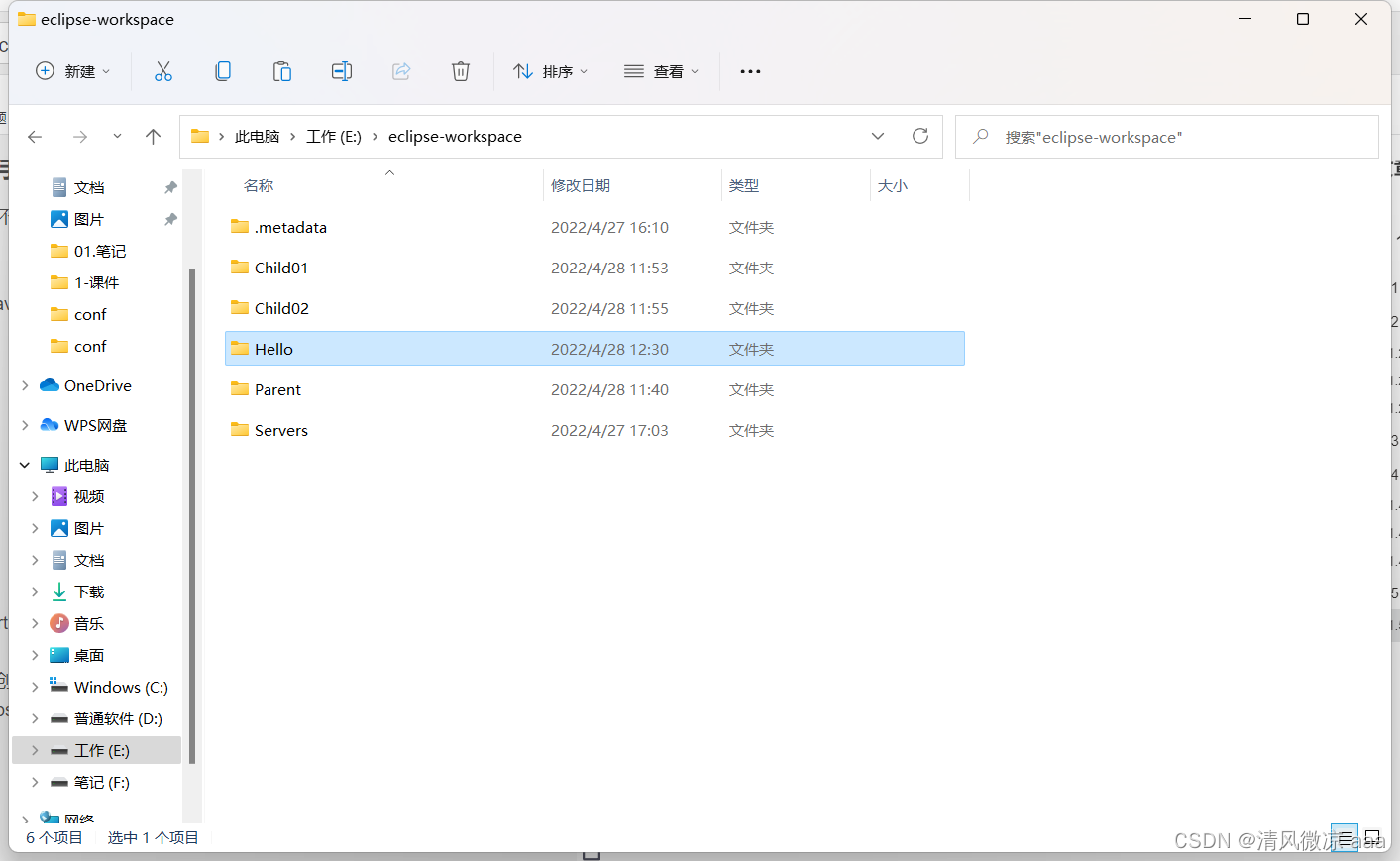Expand the 桌面 tree node
The height and width of the screenshot is (861, 1400).
pos(35,655)
